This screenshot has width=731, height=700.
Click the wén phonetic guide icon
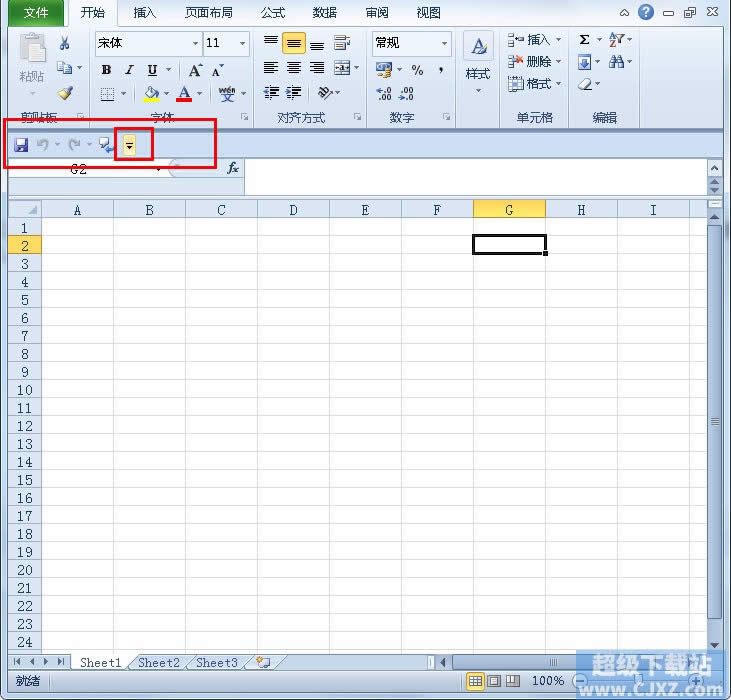(x=227, y=94)
